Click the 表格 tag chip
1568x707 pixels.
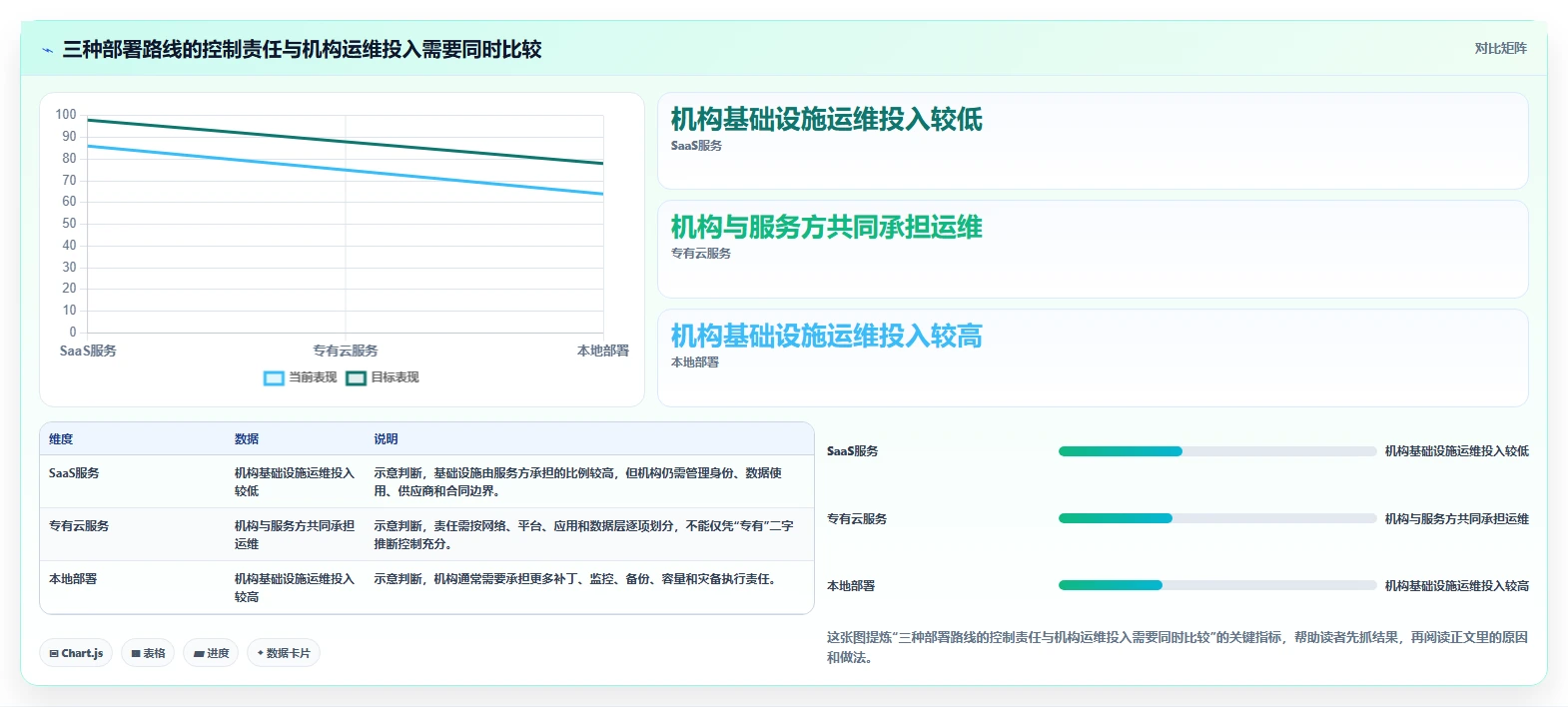tap(148, 653)
